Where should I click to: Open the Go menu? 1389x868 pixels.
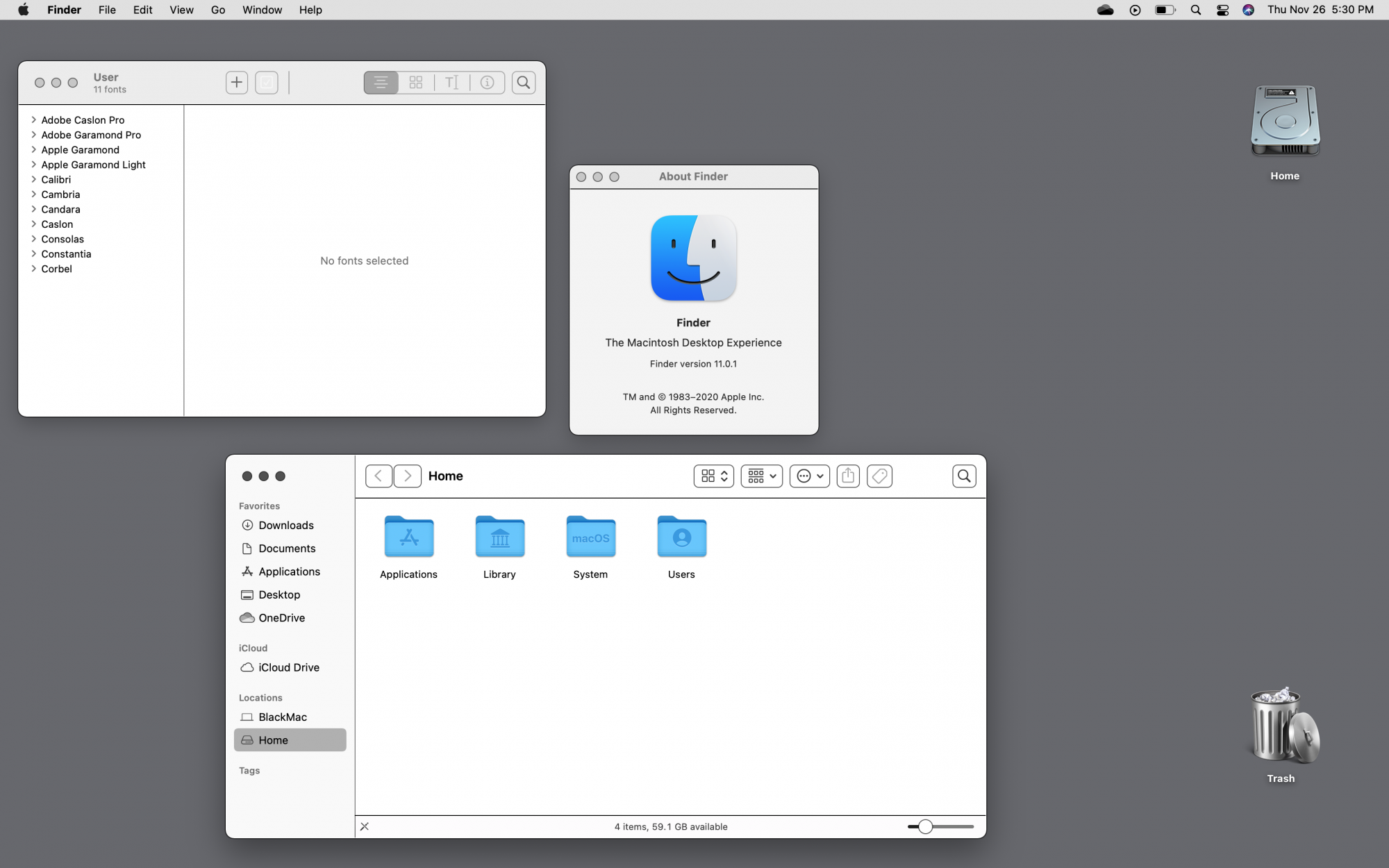218,10
